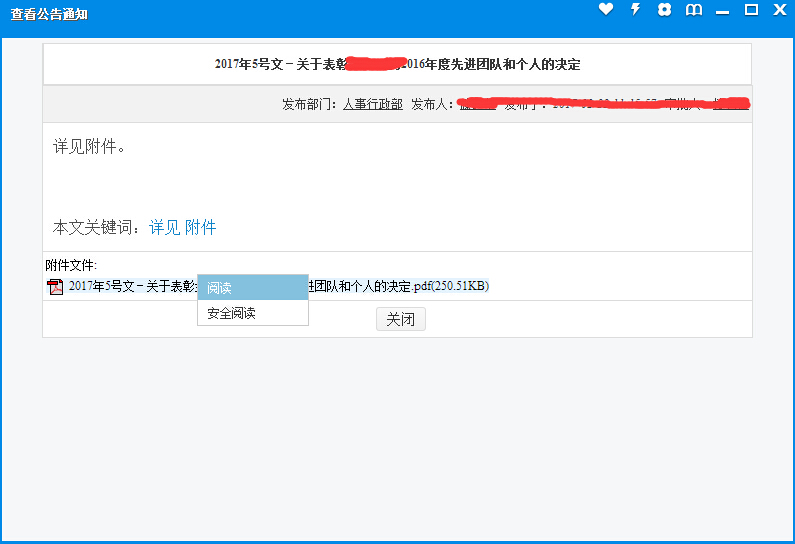Click the 附件 keyword link
The height and width of the screenshot is (544, 795).
point(200,227)
